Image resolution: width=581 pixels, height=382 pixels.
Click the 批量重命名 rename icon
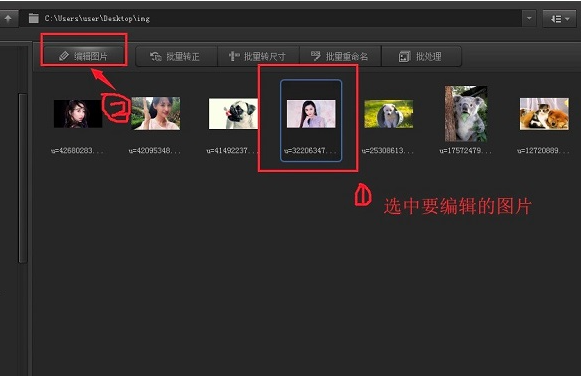[x=315, y=56]
